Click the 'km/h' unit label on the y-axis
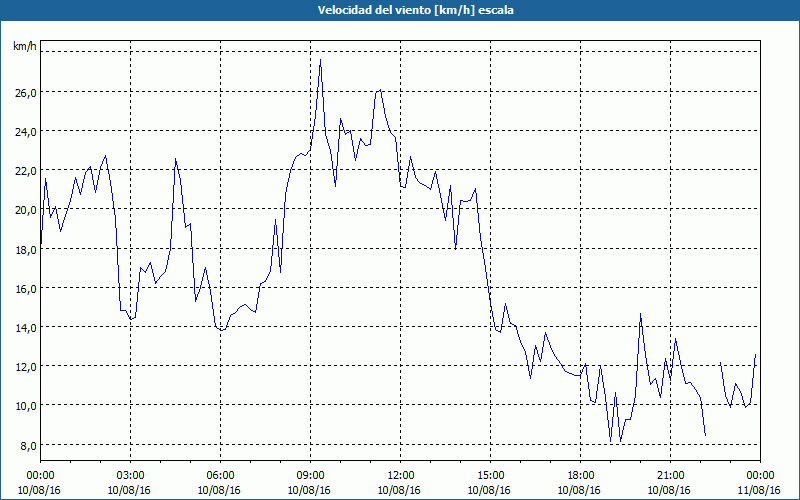This screenshot has width=800, height=500. pyautogui.click(x=24, y=46)
